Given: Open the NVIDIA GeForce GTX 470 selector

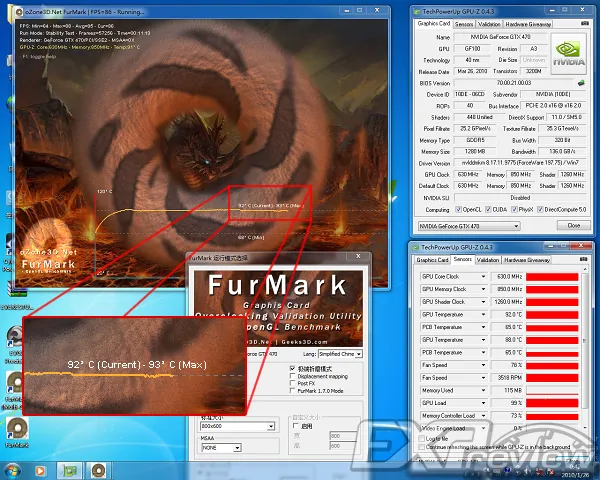Looking at the screenshot, I should click(x=470, y=225).
